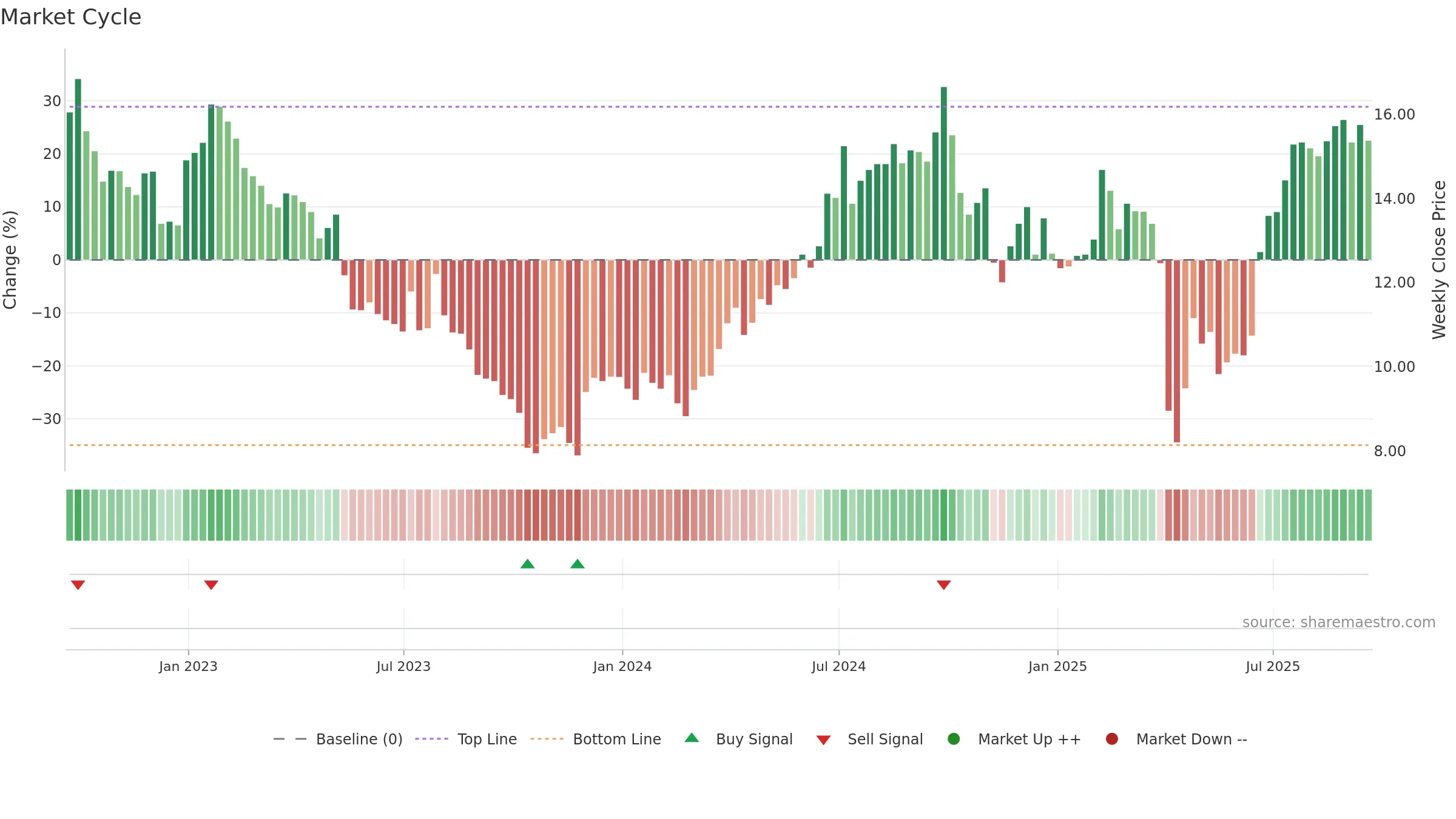This screenshot has width=1456, height=819.
Task: Click the 14.00 price axis value
Action: (1394, 199)
